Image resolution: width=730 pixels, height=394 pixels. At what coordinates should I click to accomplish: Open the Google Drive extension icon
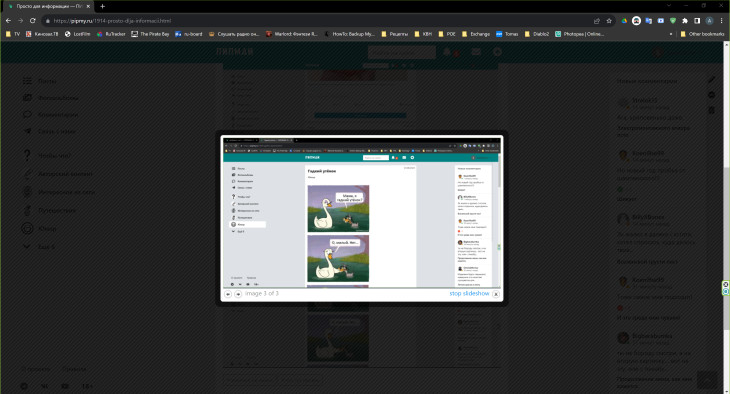624,21
